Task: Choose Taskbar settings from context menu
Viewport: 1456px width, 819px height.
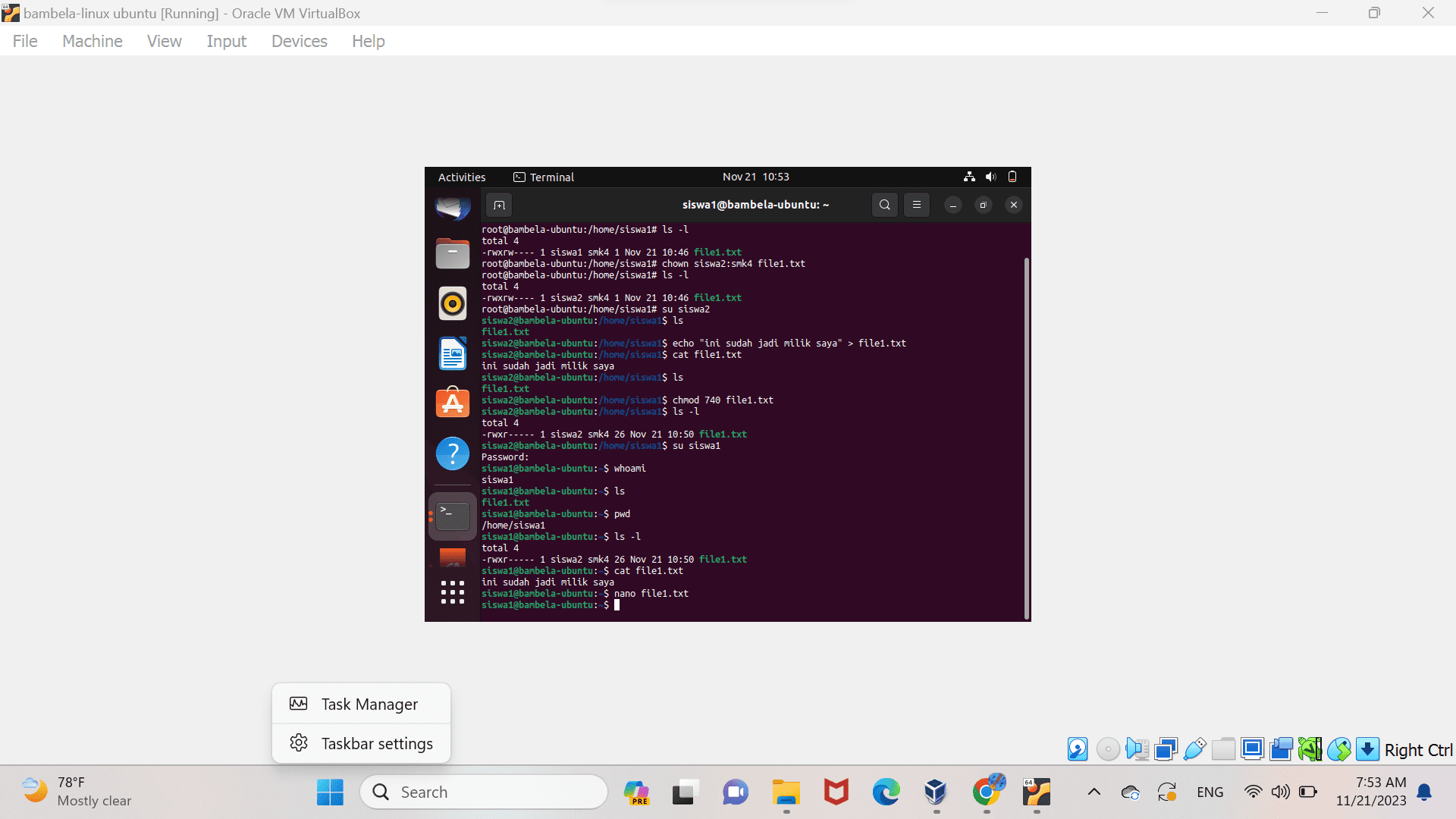Action: 362,743
